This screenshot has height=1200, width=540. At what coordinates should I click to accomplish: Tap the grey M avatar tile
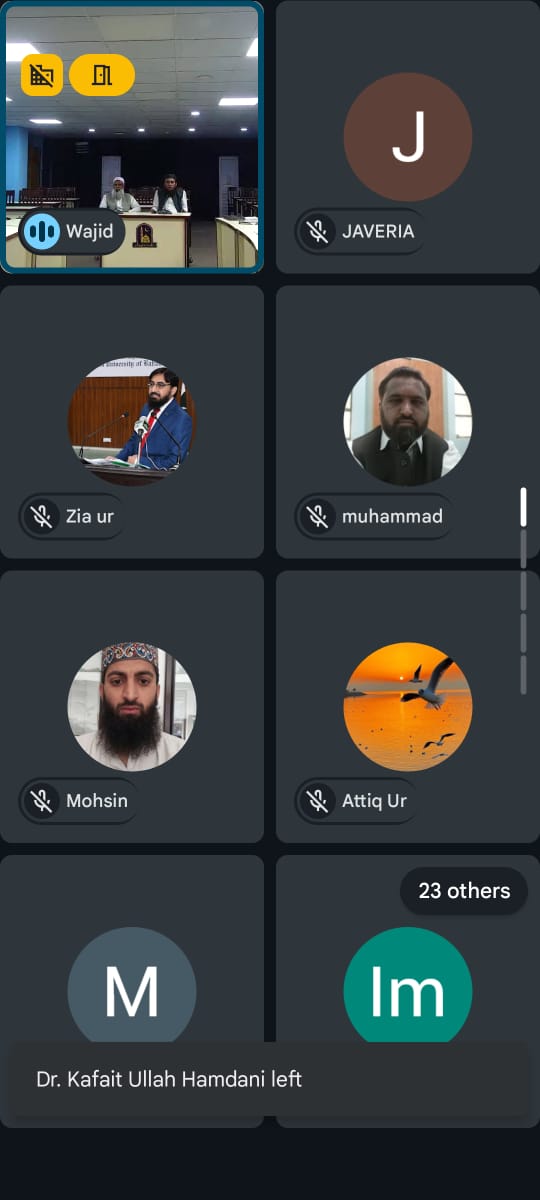pos(132,990)
